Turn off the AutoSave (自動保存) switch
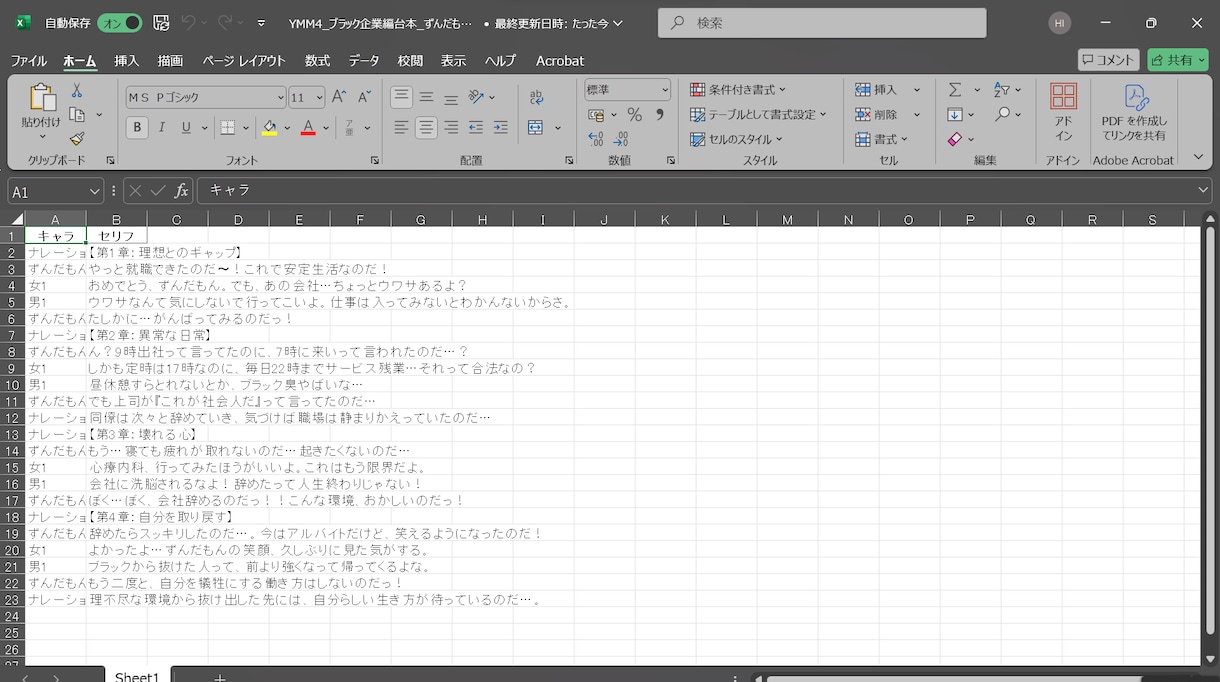1220x682 pixels. coord(120,23)
